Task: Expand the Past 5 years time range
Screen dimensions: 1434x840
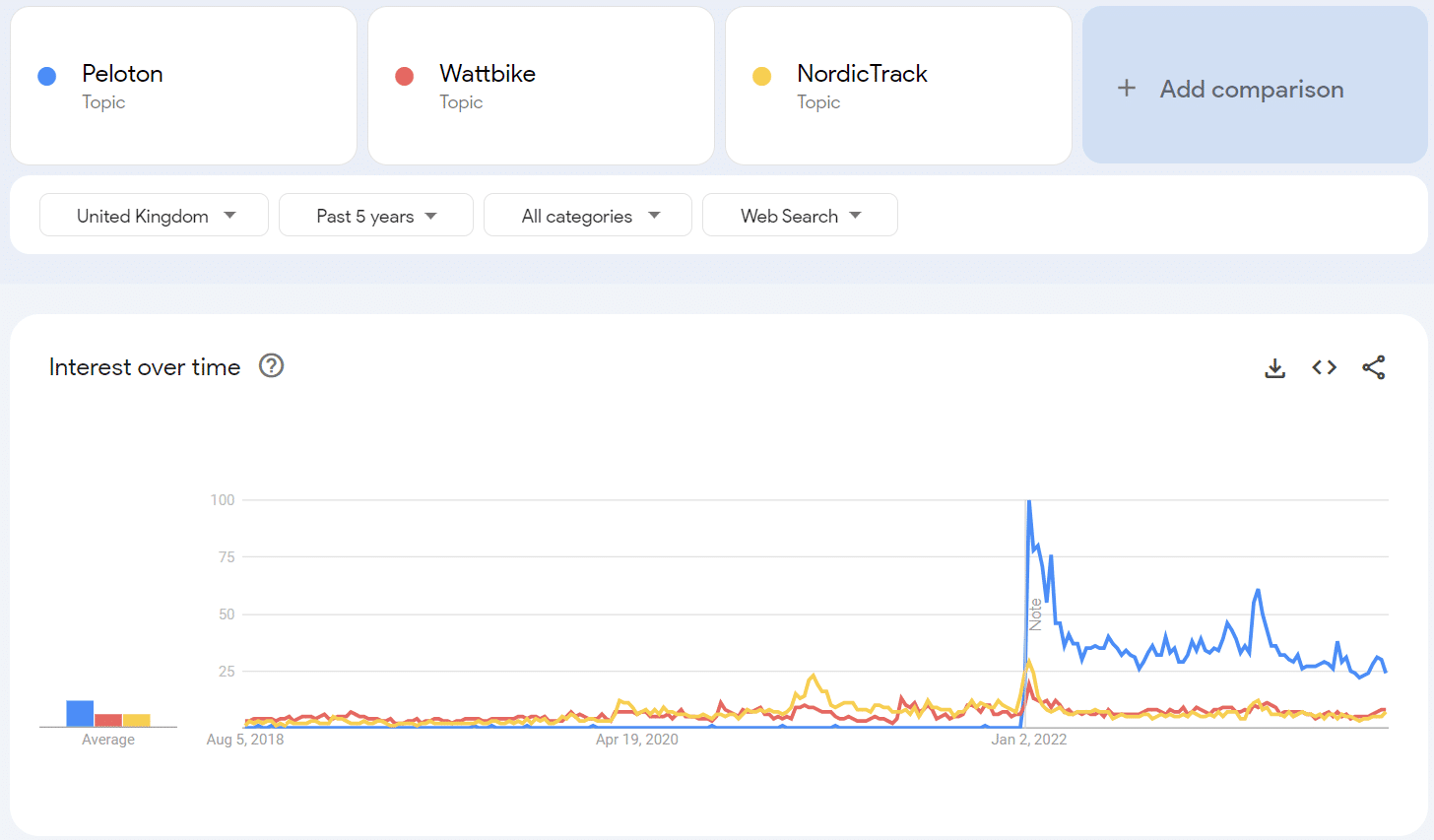Action: click(x=376, y=216)
